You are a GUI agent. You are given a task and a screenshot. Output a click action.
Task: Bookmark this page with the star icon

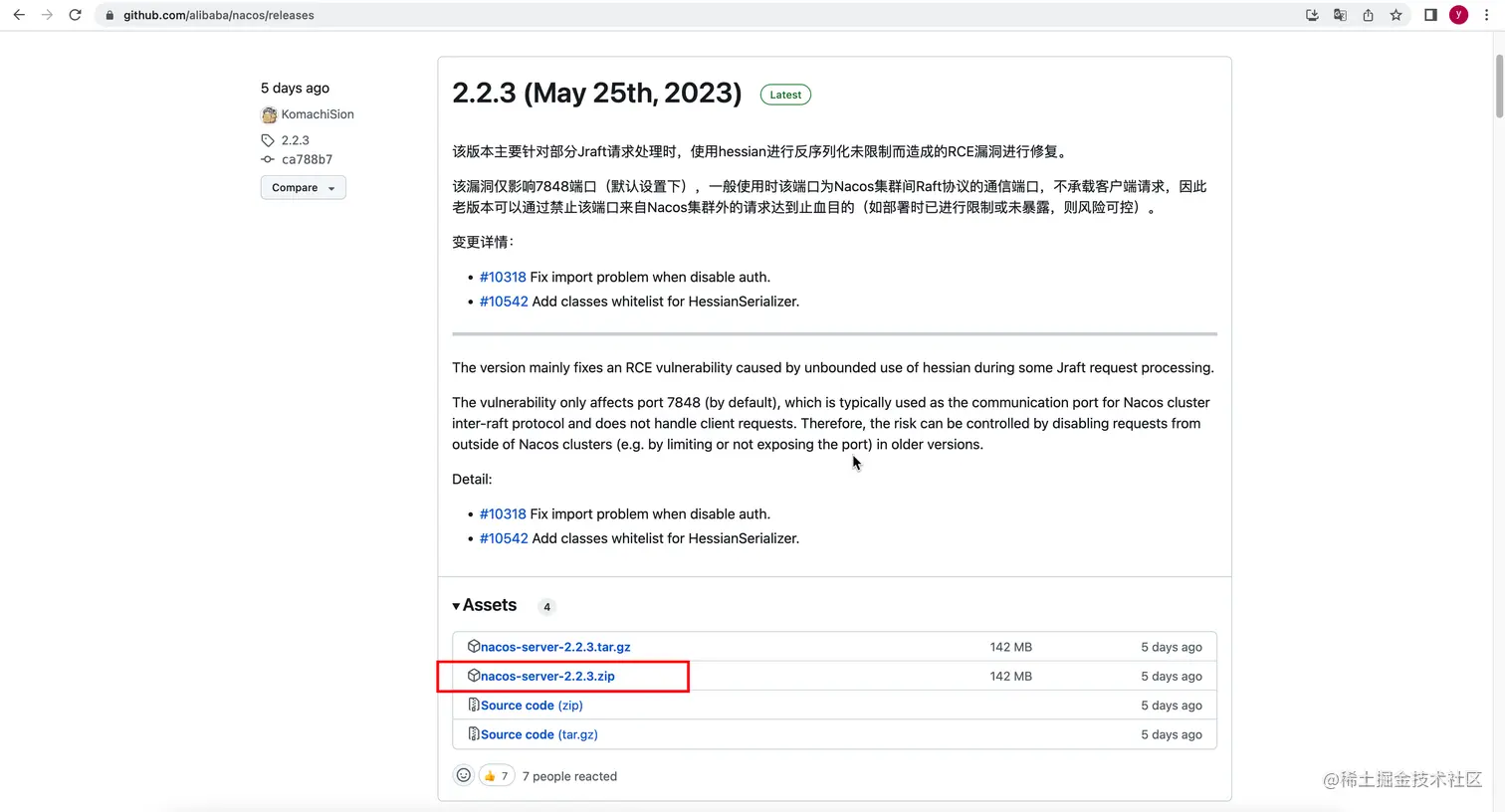1396,15
